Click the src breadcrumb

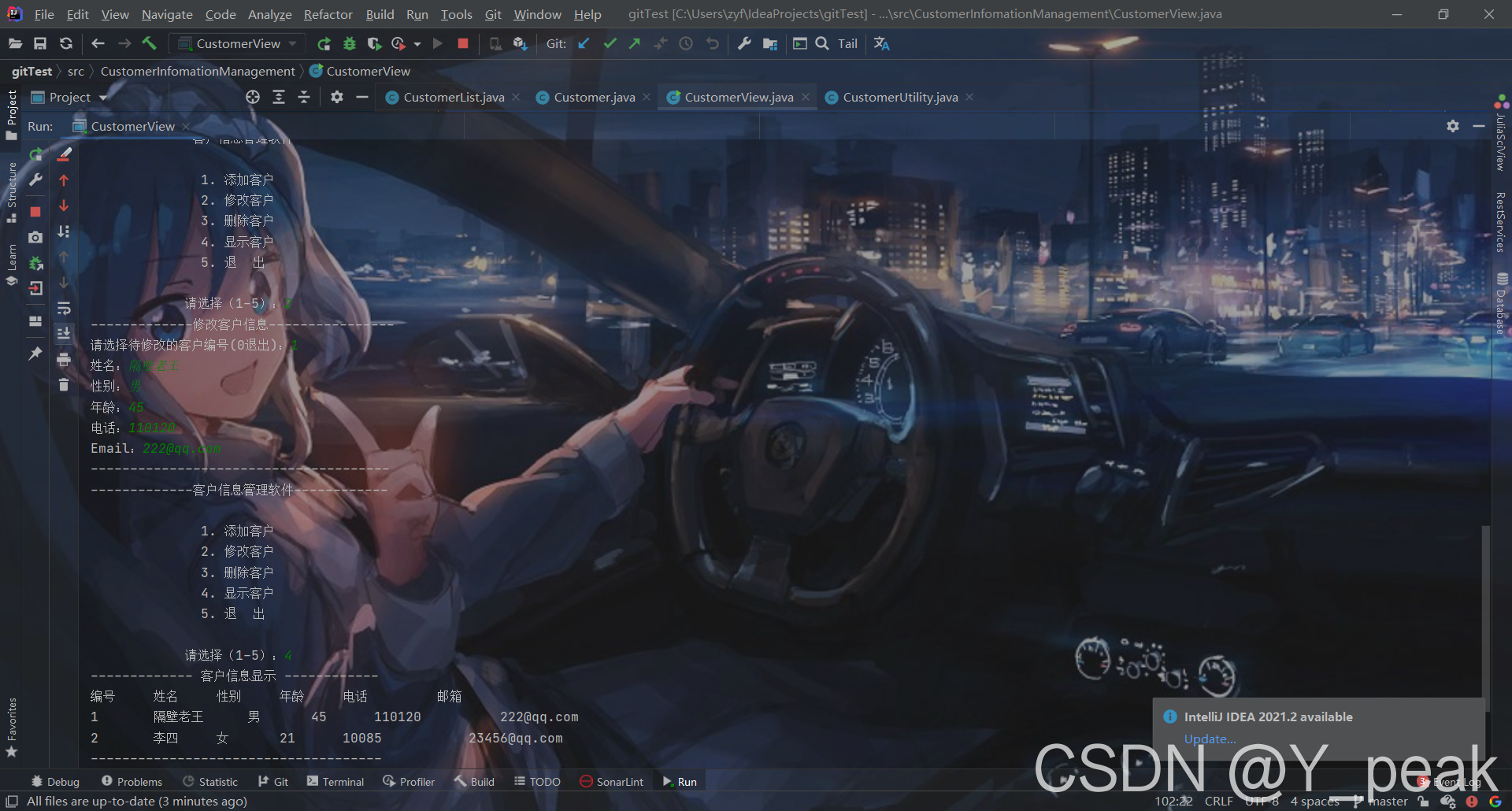pyautogui.click(x=76, y=71)
